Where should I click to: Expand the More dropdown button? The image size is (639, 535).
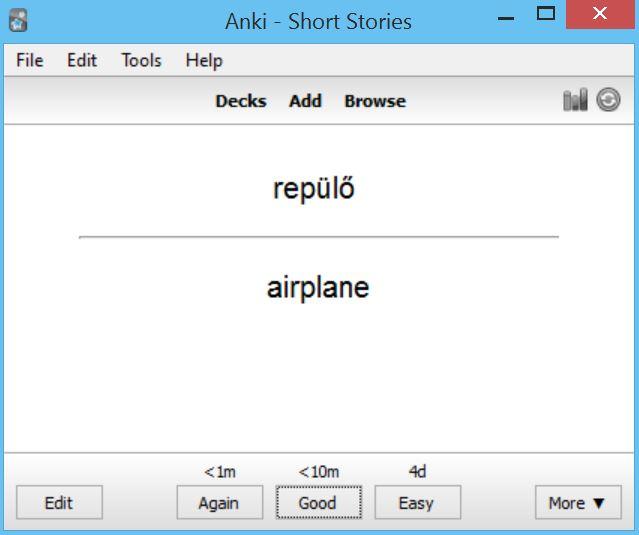click(x=578, y=502)
